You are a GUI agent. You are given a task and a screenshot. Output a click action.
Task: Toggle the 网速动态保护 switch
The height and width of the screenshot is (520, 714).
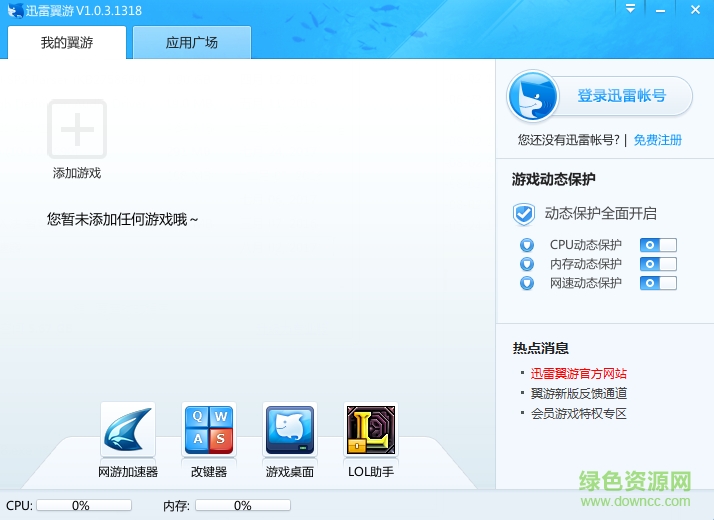[x=658, y=283]
